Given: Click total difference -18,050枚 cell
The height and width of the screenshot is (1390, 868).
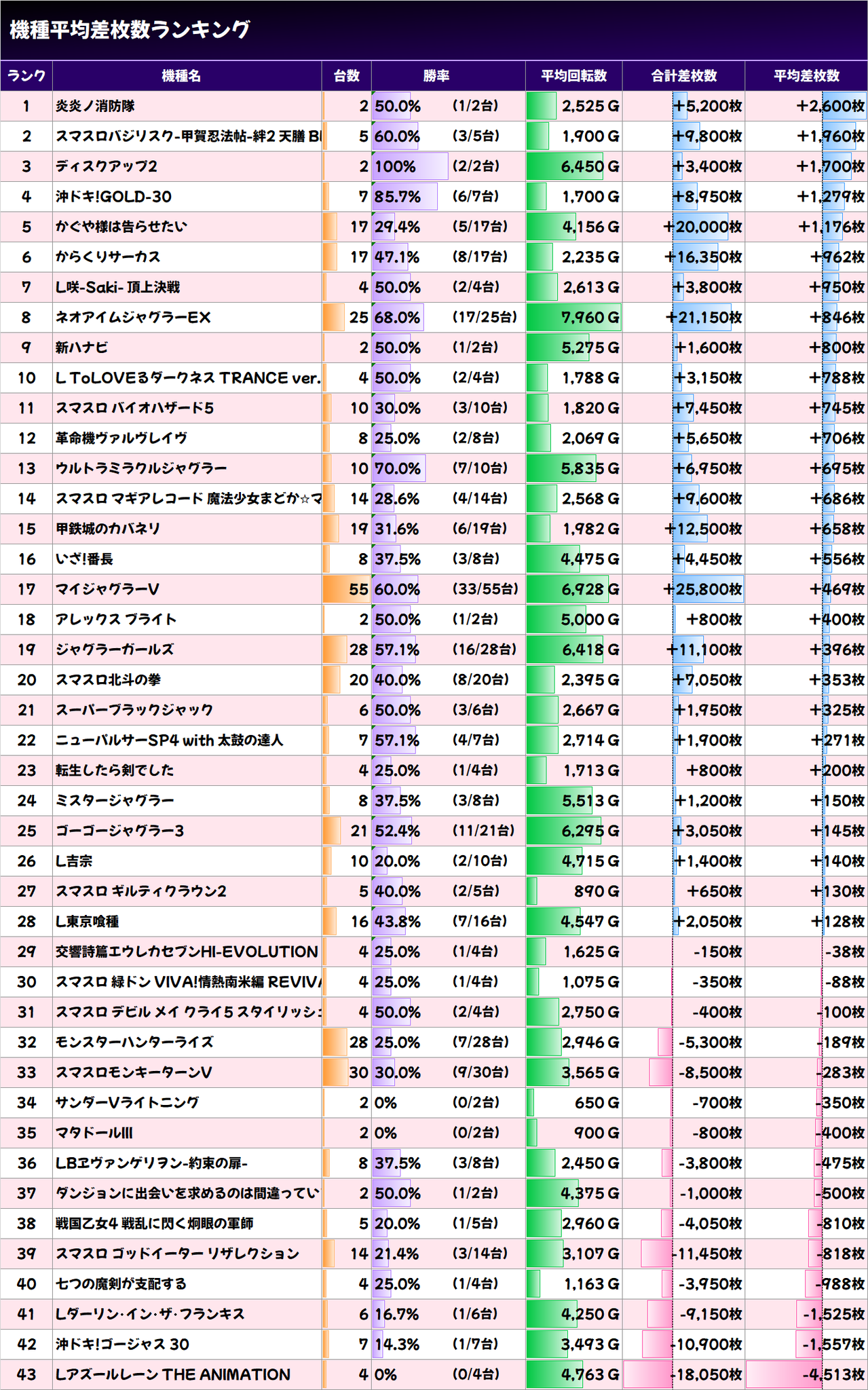Looking at the screenshot, I should pyautogui.click(x=683, y=1375).
